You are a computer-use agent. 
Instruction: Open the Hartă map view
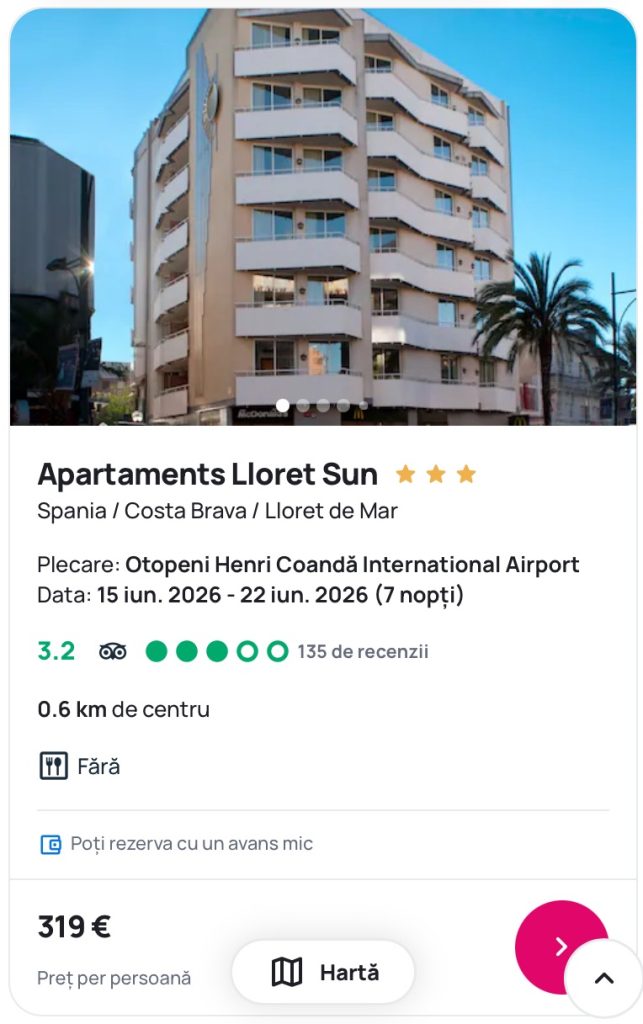point(323,972)
